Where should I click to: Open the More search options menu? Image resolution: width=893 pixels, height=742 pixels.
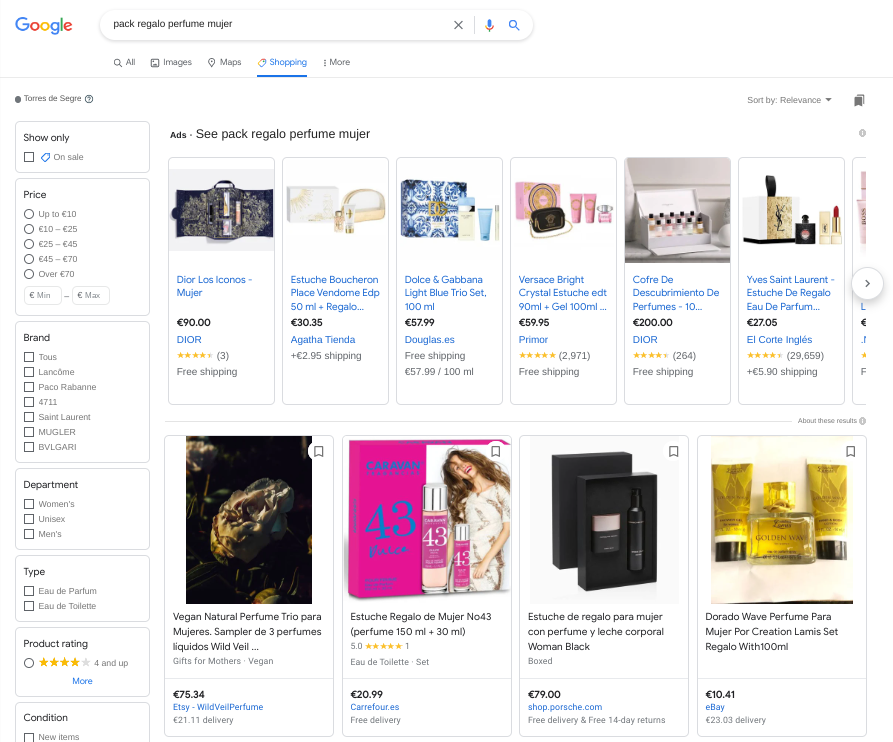tap(336, 62)
